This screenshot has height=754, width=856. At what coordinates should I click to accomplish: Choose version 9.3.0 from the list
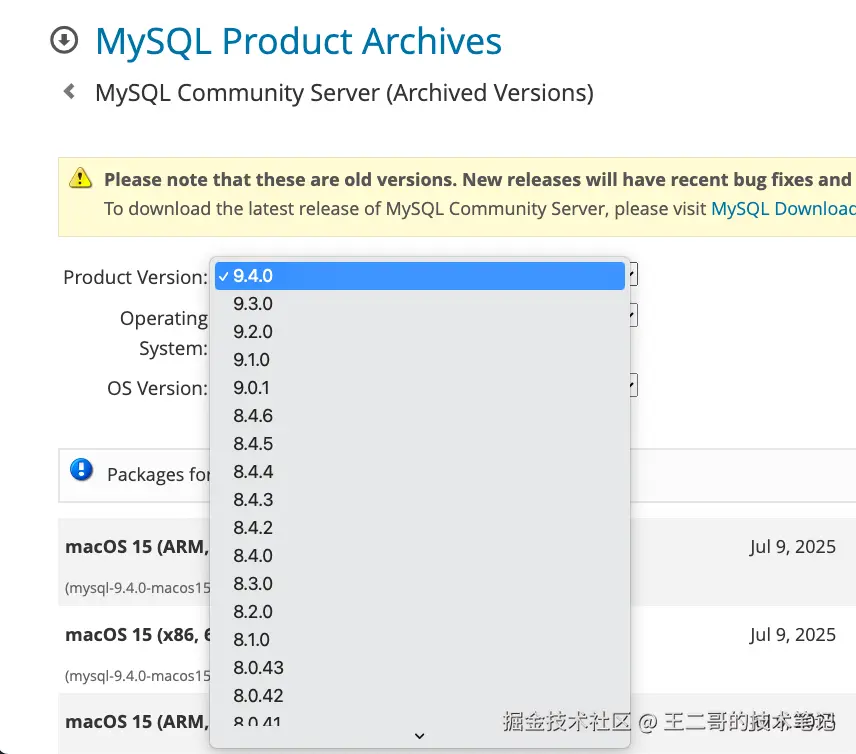pos(419,304)
